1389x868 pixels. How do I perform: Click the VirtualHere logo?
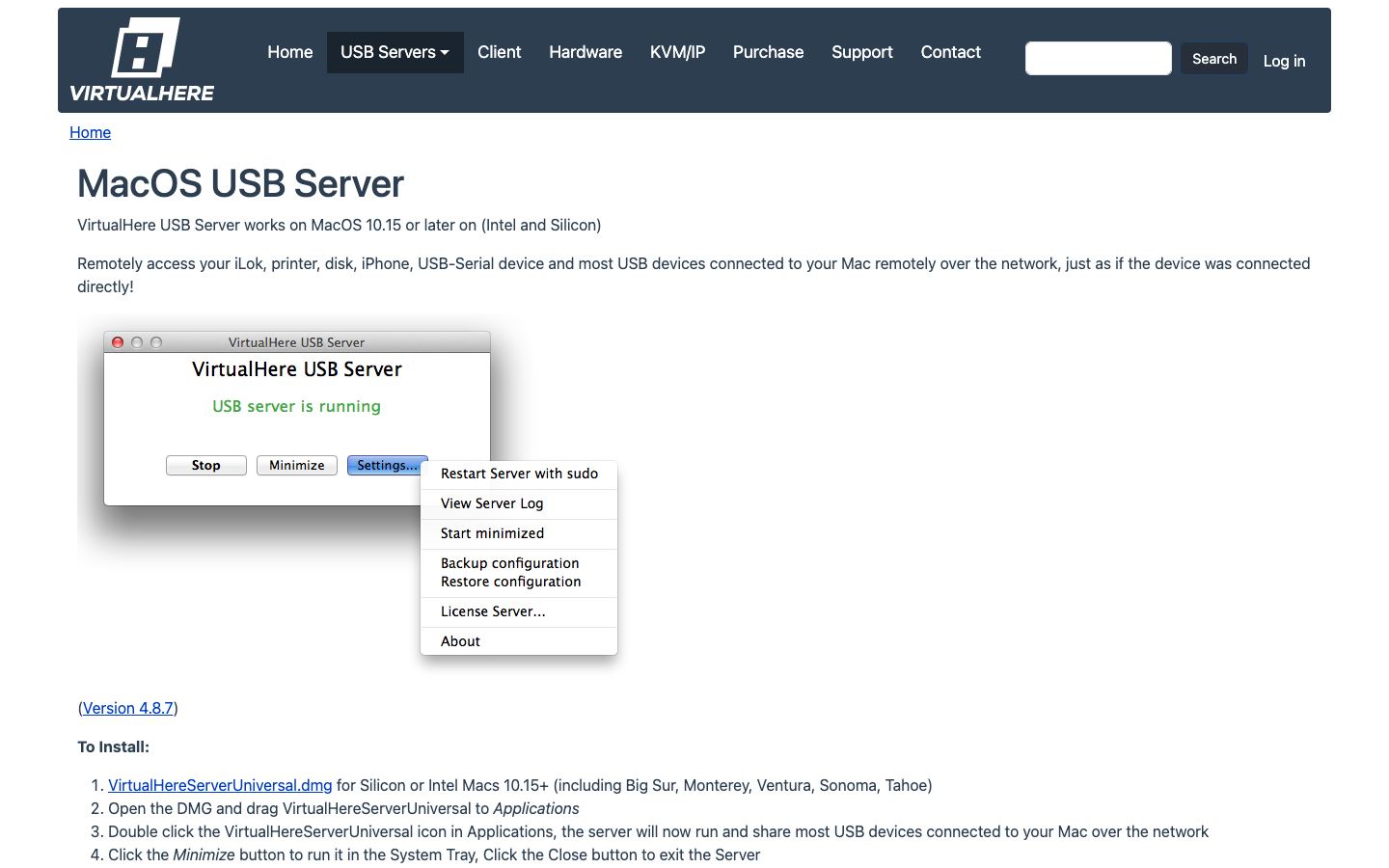(142, 60)
